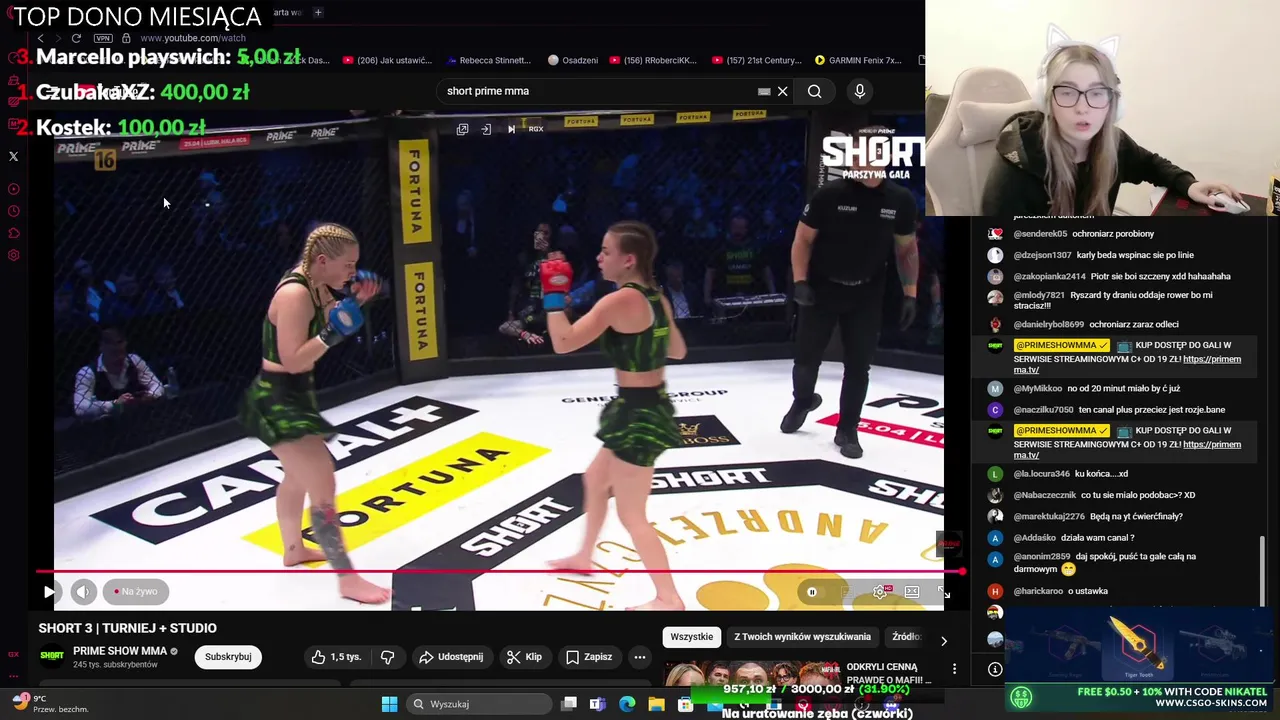
Task: Click the Zapisz button
Action: pyautogui.click(x=589, y=657)
